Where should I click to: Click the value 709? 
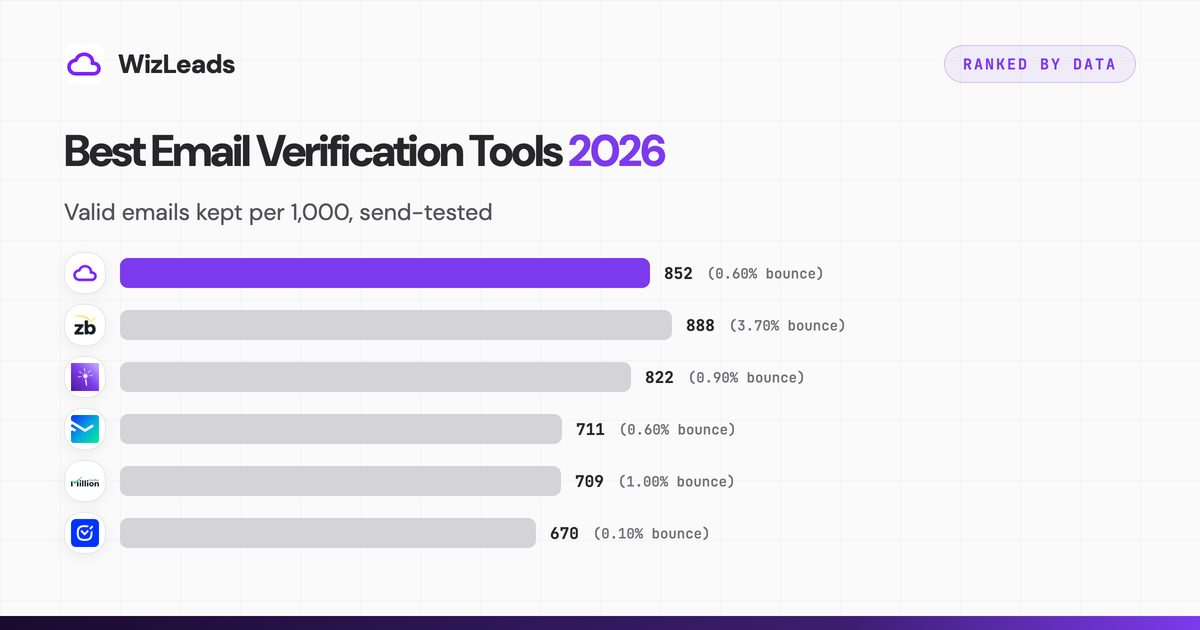(589, 481)
